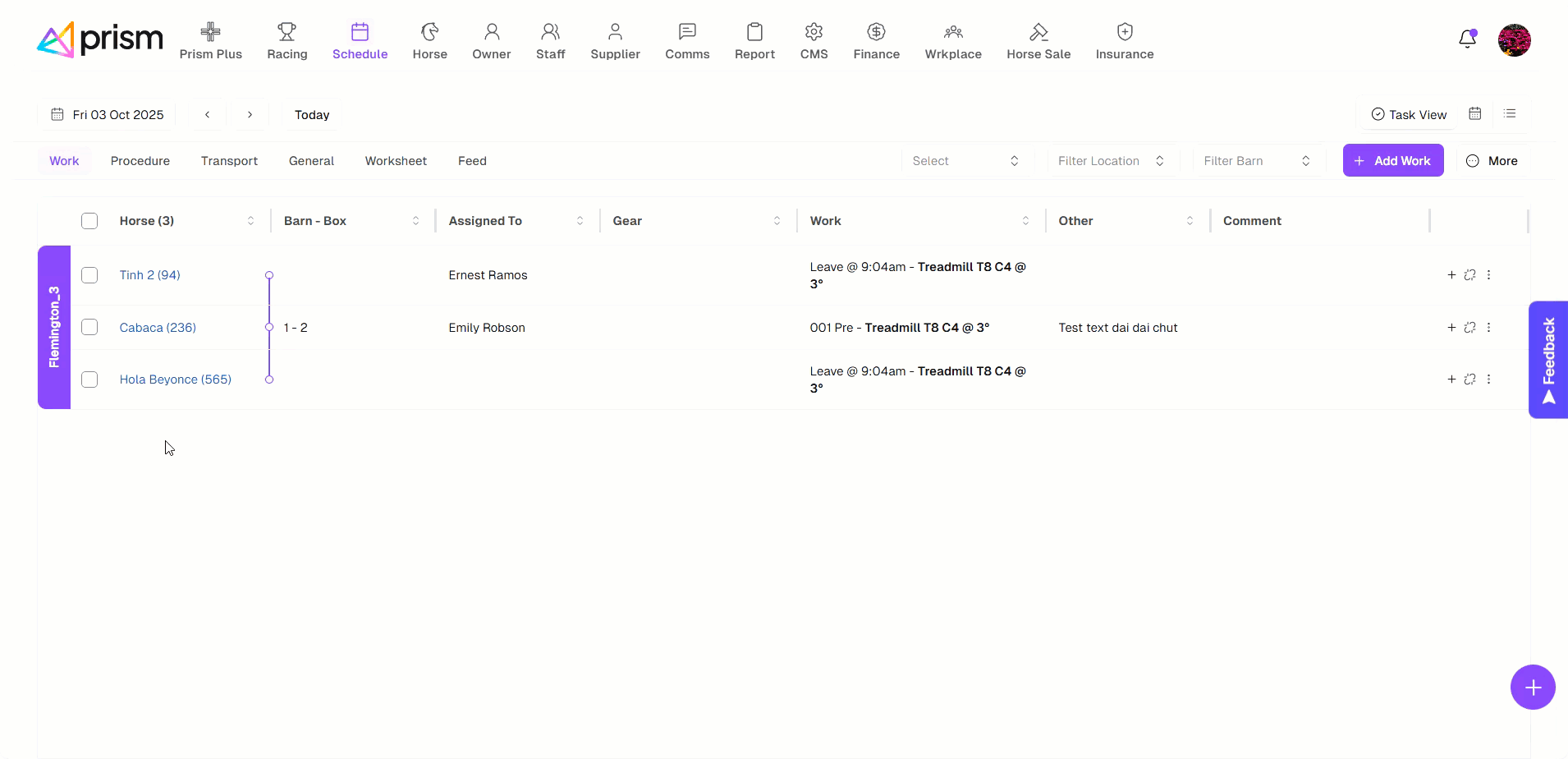Open the Cabaca (236) horse link
The image size is (1568, 759).
point(158,328)
